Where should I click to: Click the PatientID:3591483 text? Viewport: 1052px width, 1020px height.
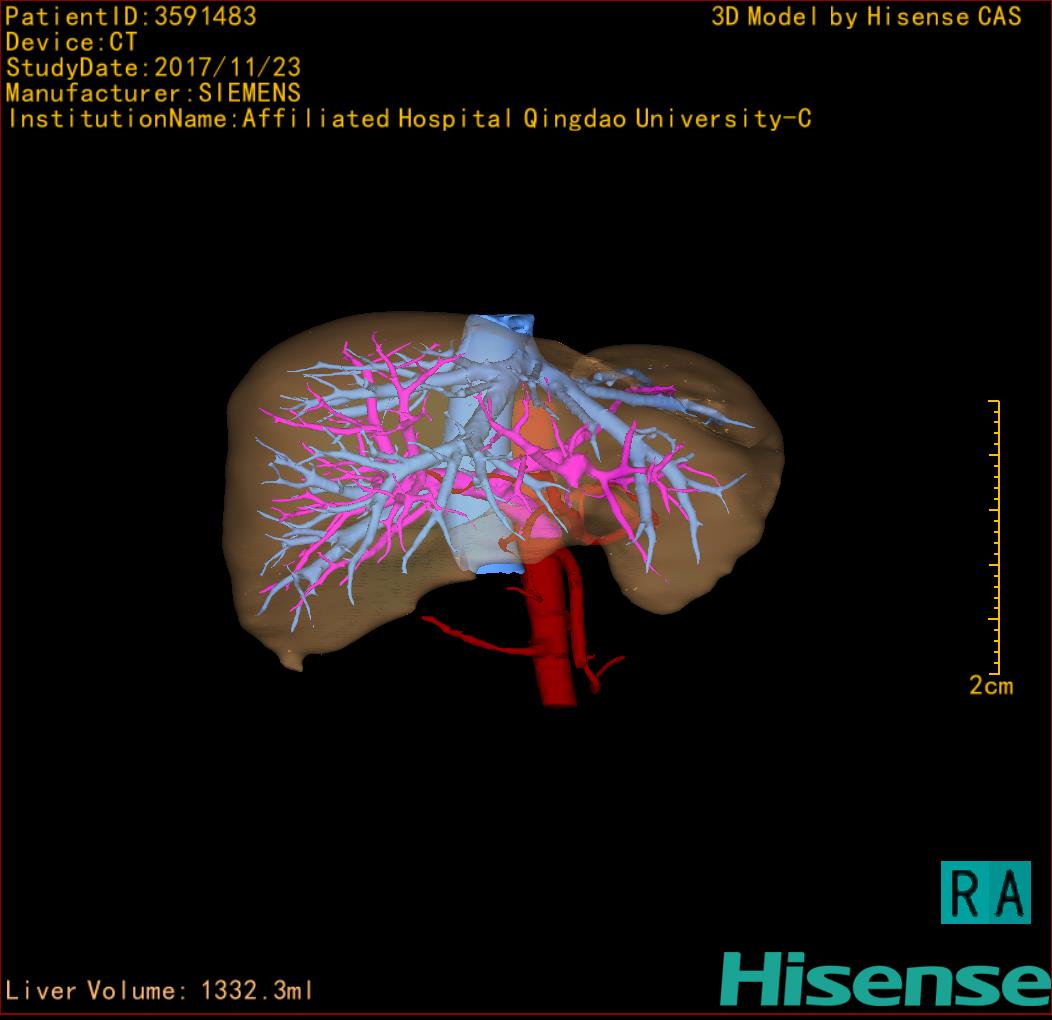[131, 17]
